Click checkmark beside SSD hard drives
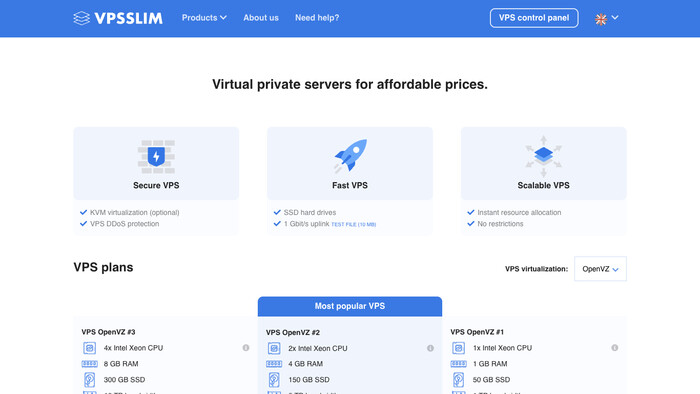Image resolution: width=700 pixels, height=394 pixels. [277, 212]
